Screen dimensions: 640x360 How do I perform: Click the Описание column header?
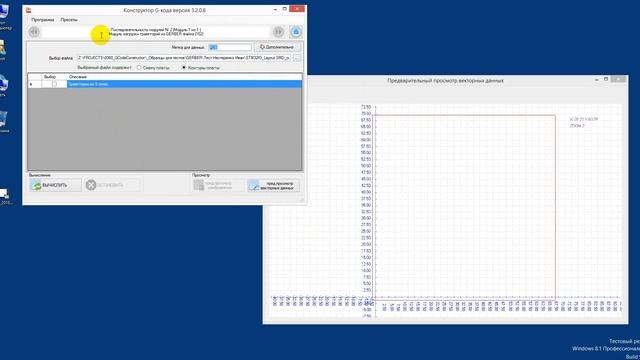pos(184,77)
